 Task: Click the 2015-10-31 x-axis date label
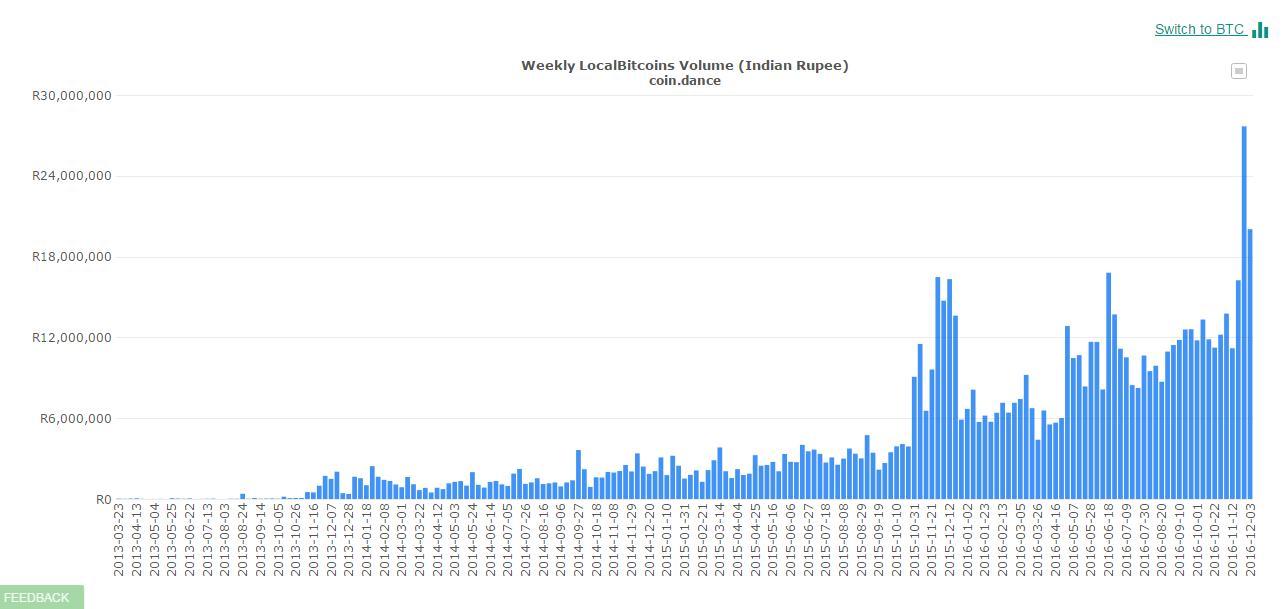[x=914, y=541]
